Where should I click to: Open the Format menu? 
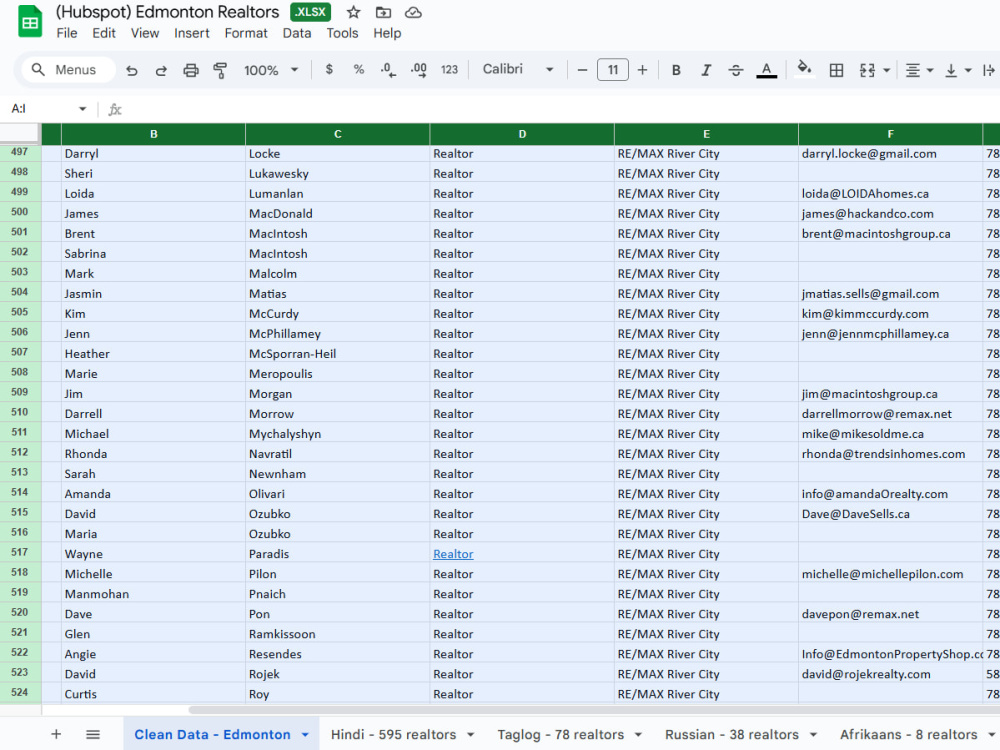[246, 33]
